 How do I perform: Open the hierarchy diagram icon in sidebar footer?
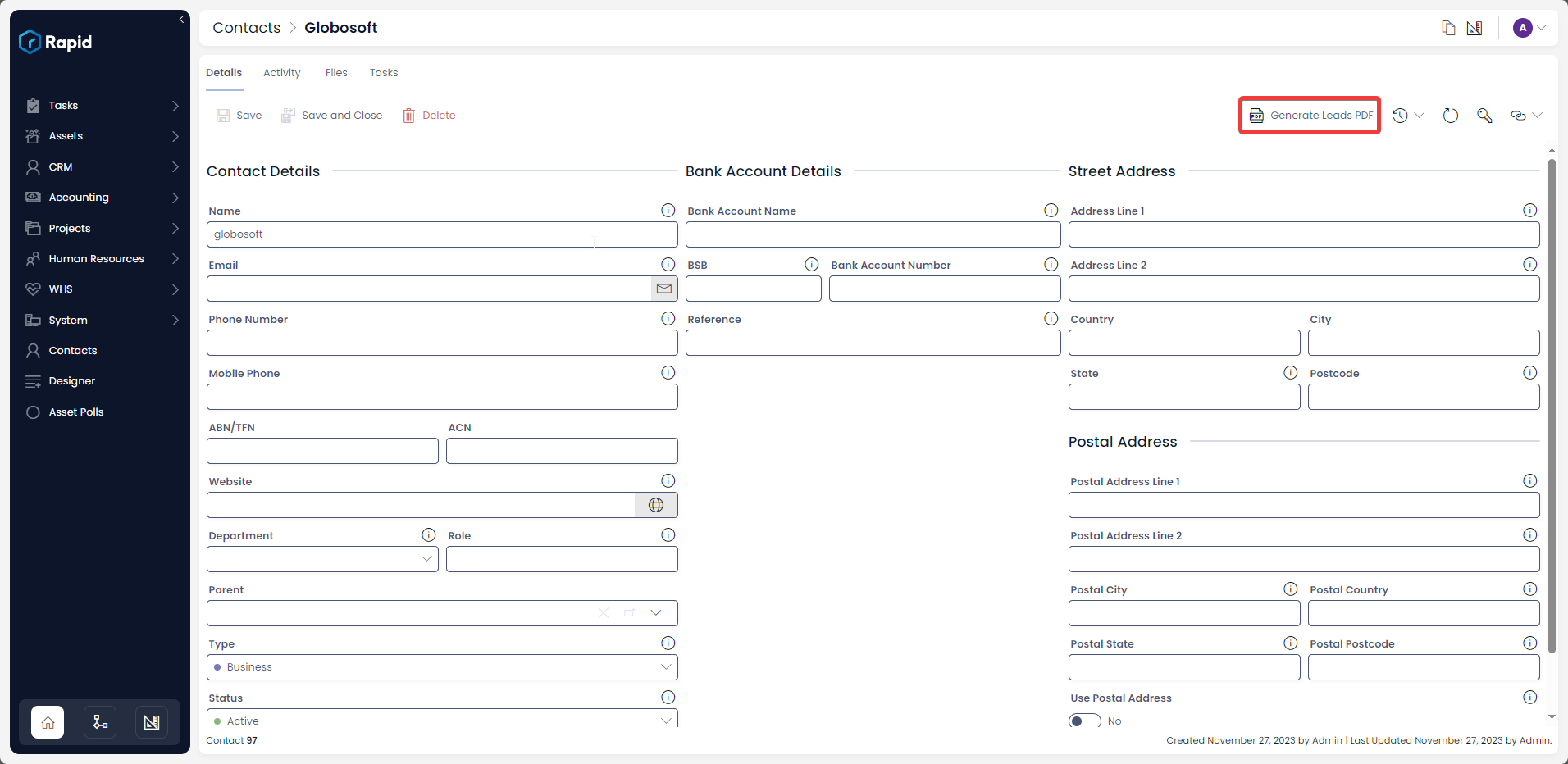coord(100,722)
